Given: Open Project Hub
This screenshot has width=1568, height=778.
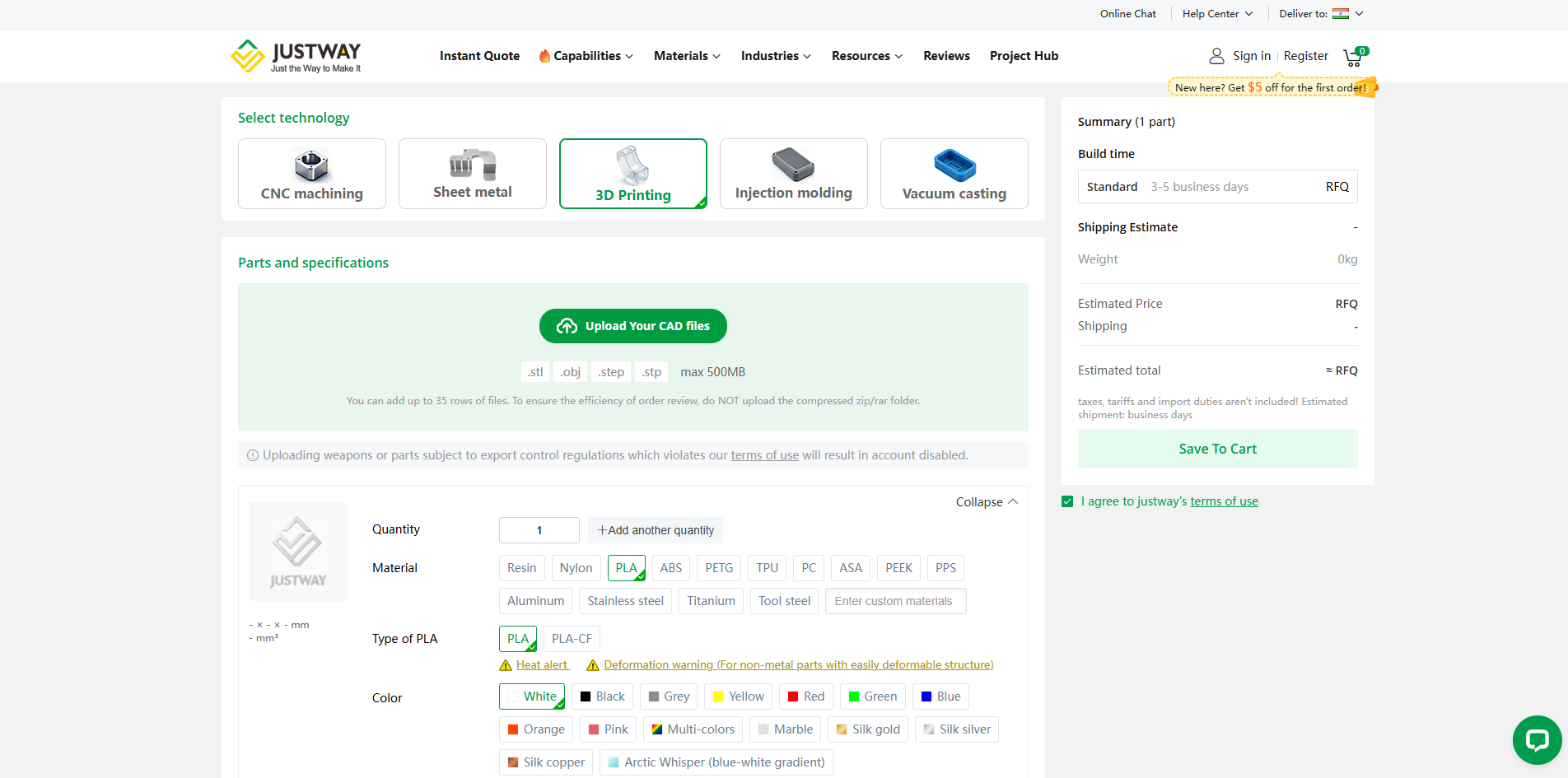Looking at the screenshot, I should coord(1024,56).
